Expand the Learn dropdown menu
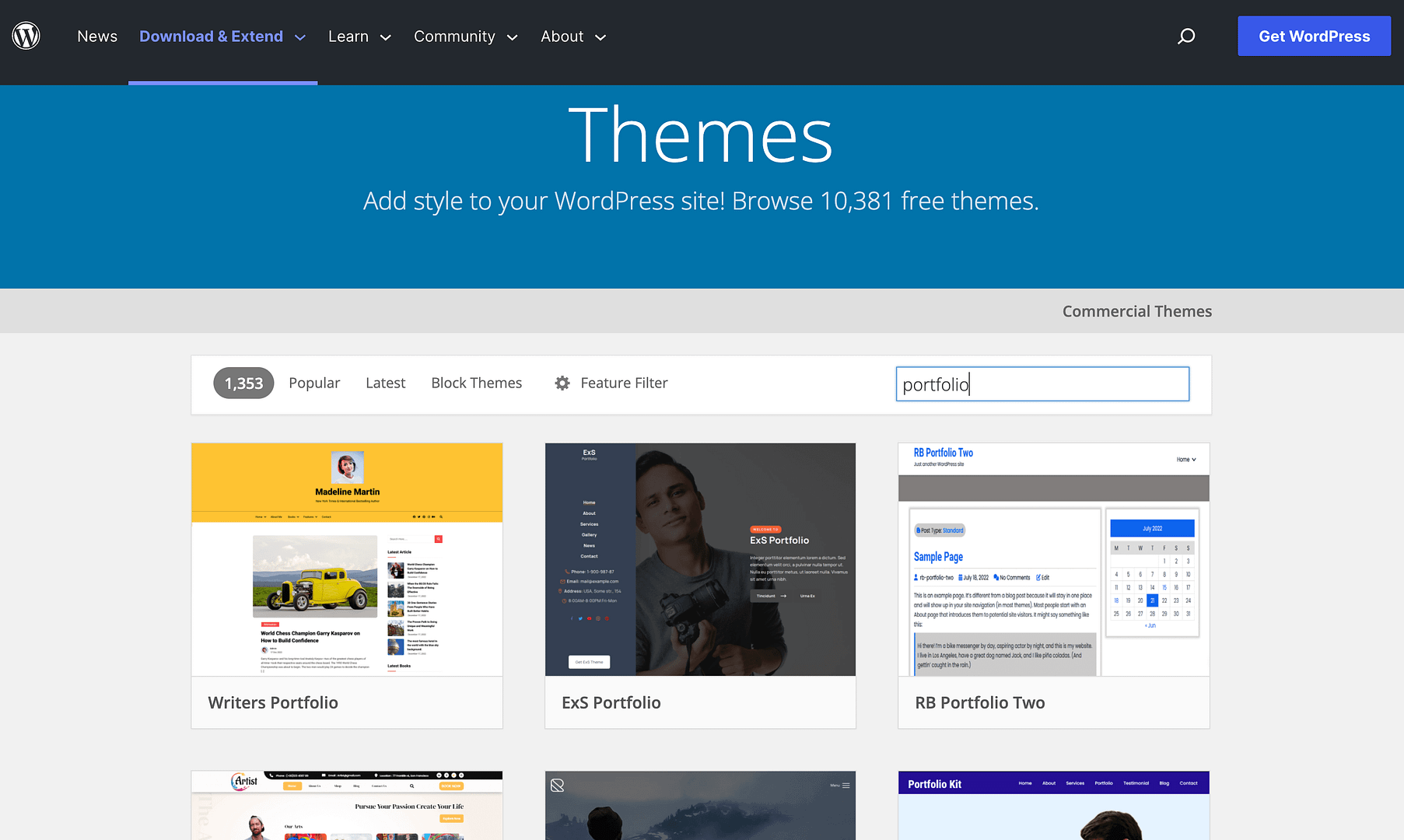The width and height of the screenshot is (1404, 840). tap(359, 37)
